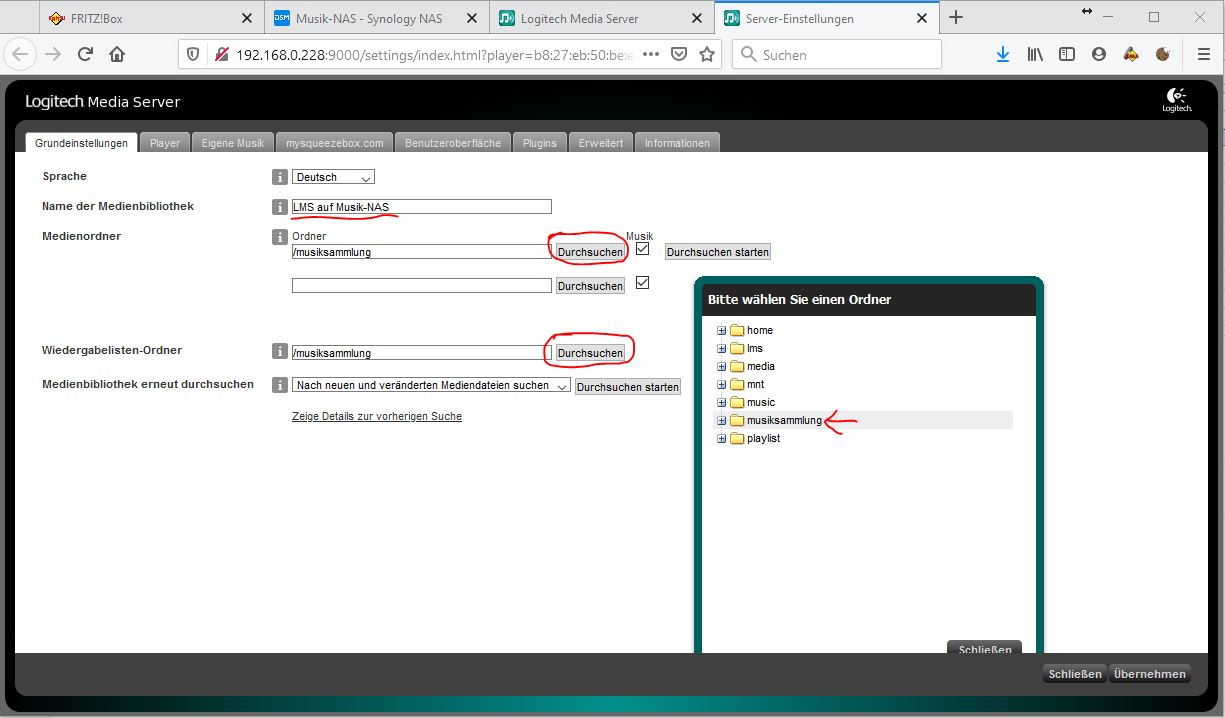Screen dimensions: 1225x718
Task: Expand the media folder node
Action: 721,366
